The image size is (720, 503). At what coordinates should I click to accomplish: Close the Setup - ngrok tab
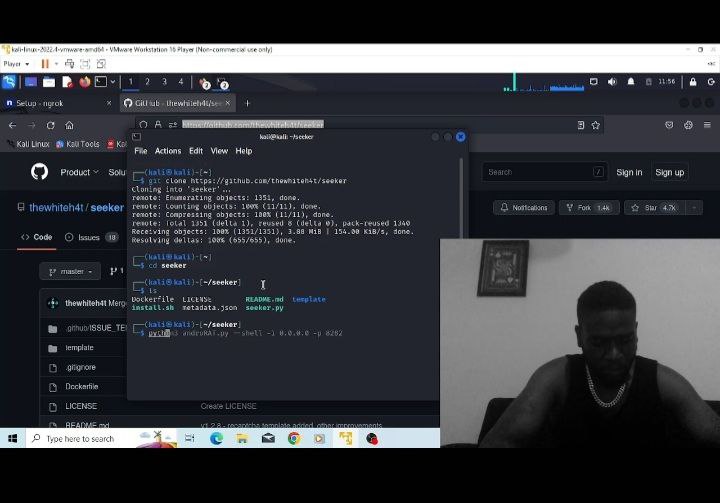(x=109, y=103)
